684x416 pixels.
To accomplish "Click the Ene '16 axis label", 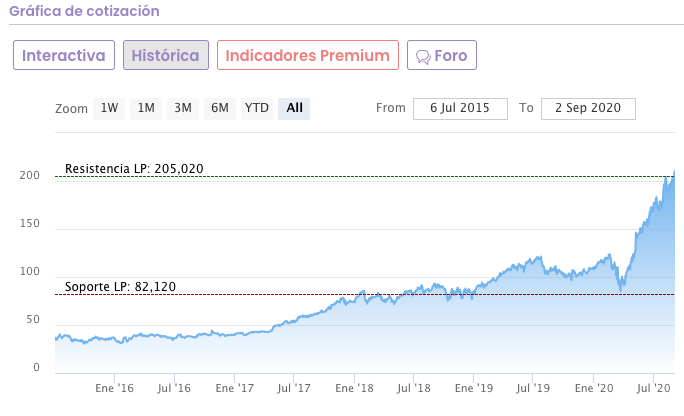I will tap(115, 387).
